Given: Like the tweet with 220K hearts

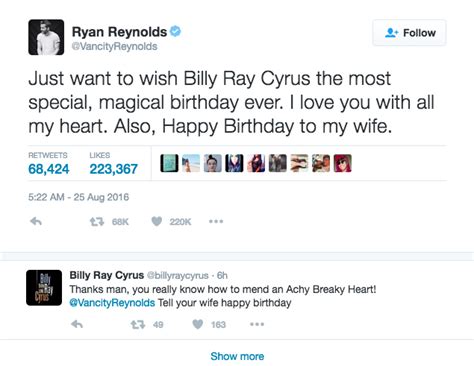Looking at the screenshot, I should click(x=157, y=221).
